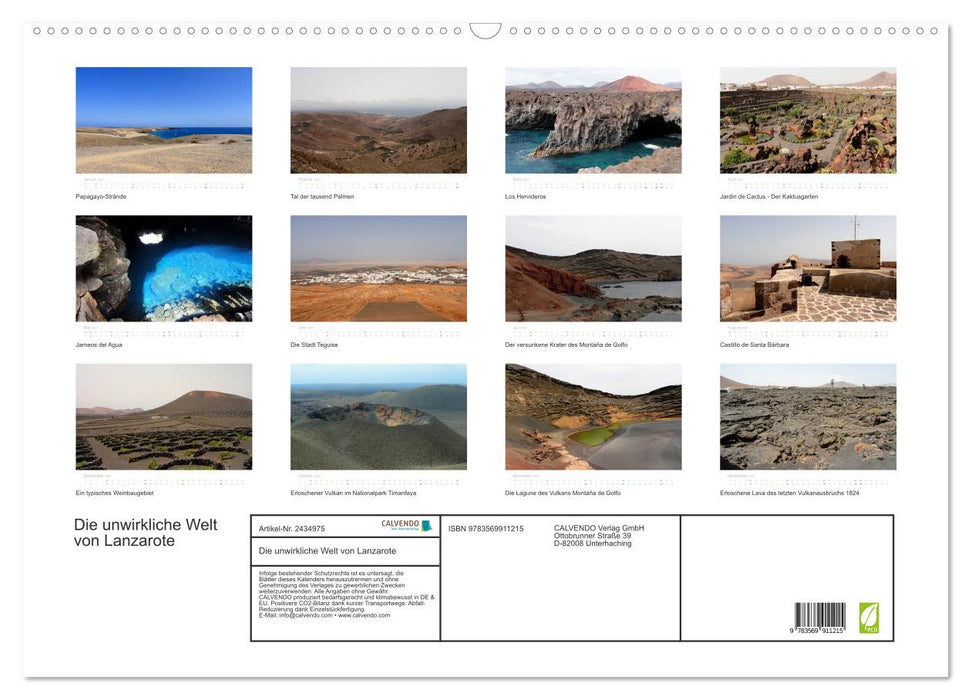Click the caption 'Papagayo-Strände'
This screenshot has width=971, height=700.
pyautogui.click(x=101, y=196)
